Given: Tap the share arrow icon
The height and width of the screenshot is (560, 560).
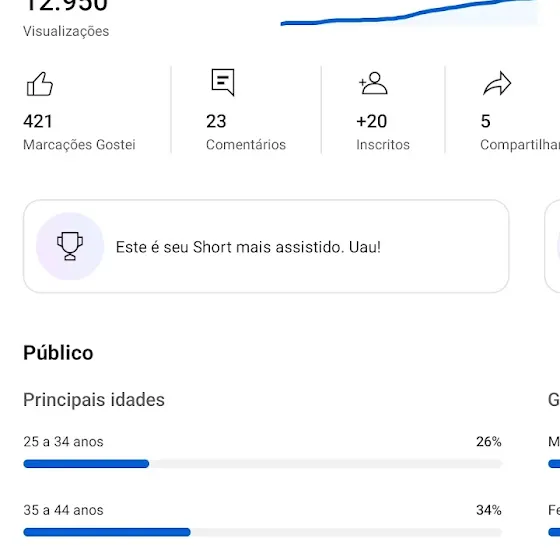Looking at the screenshot, I should (497, 83).
